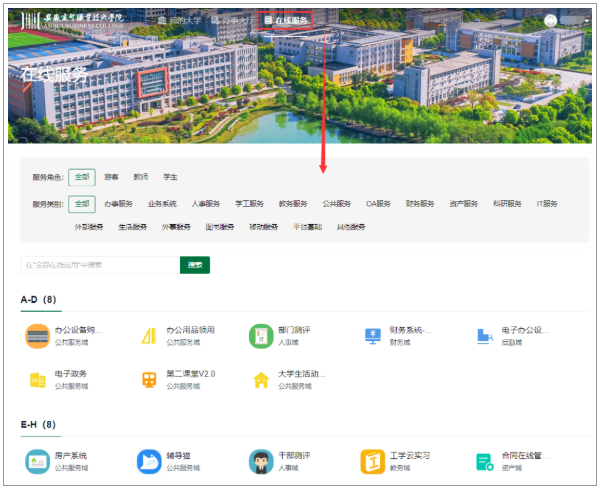The height and width of the screenshot is (494, 604).
Task: Open the 办公用品领用 service icon
Action: point(149,336)
